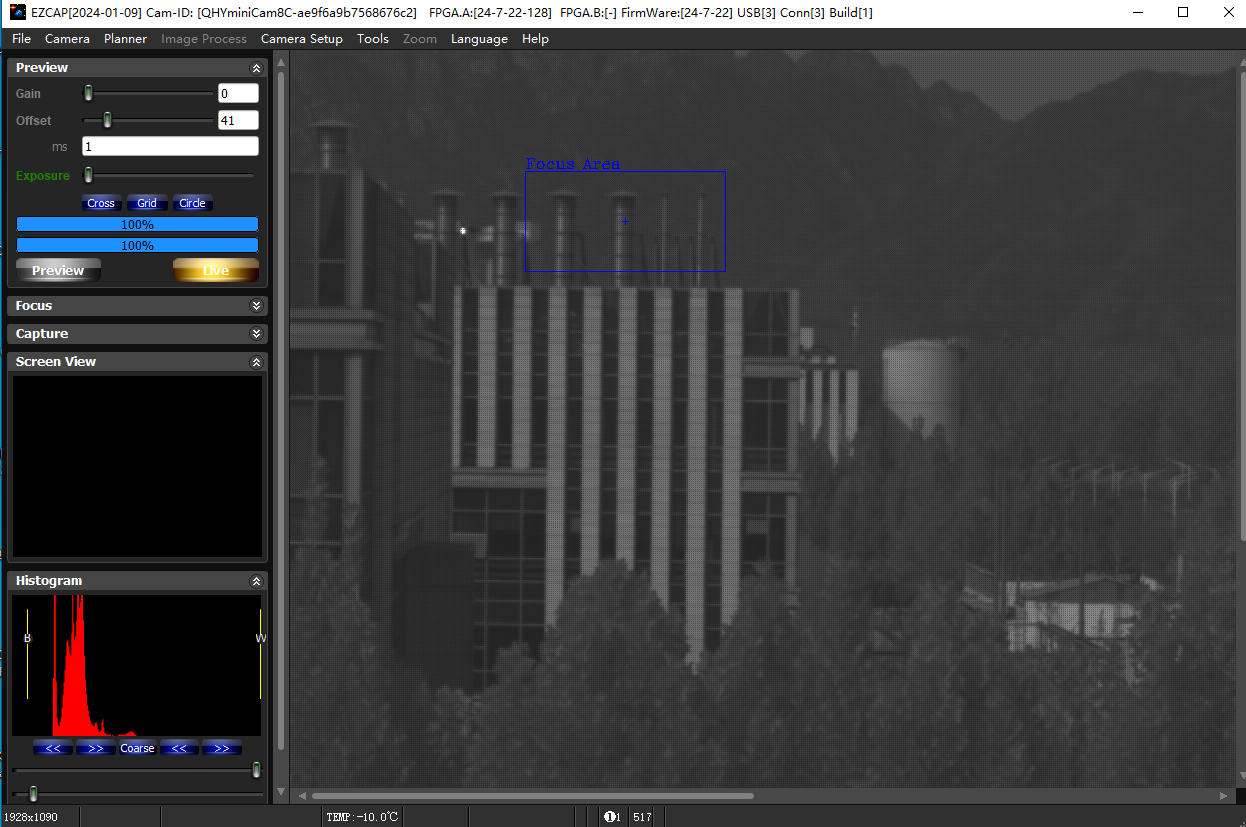The image size is (1246, 827).
Task: Click the image scrollbar left arrow
Action: [302, 796]
